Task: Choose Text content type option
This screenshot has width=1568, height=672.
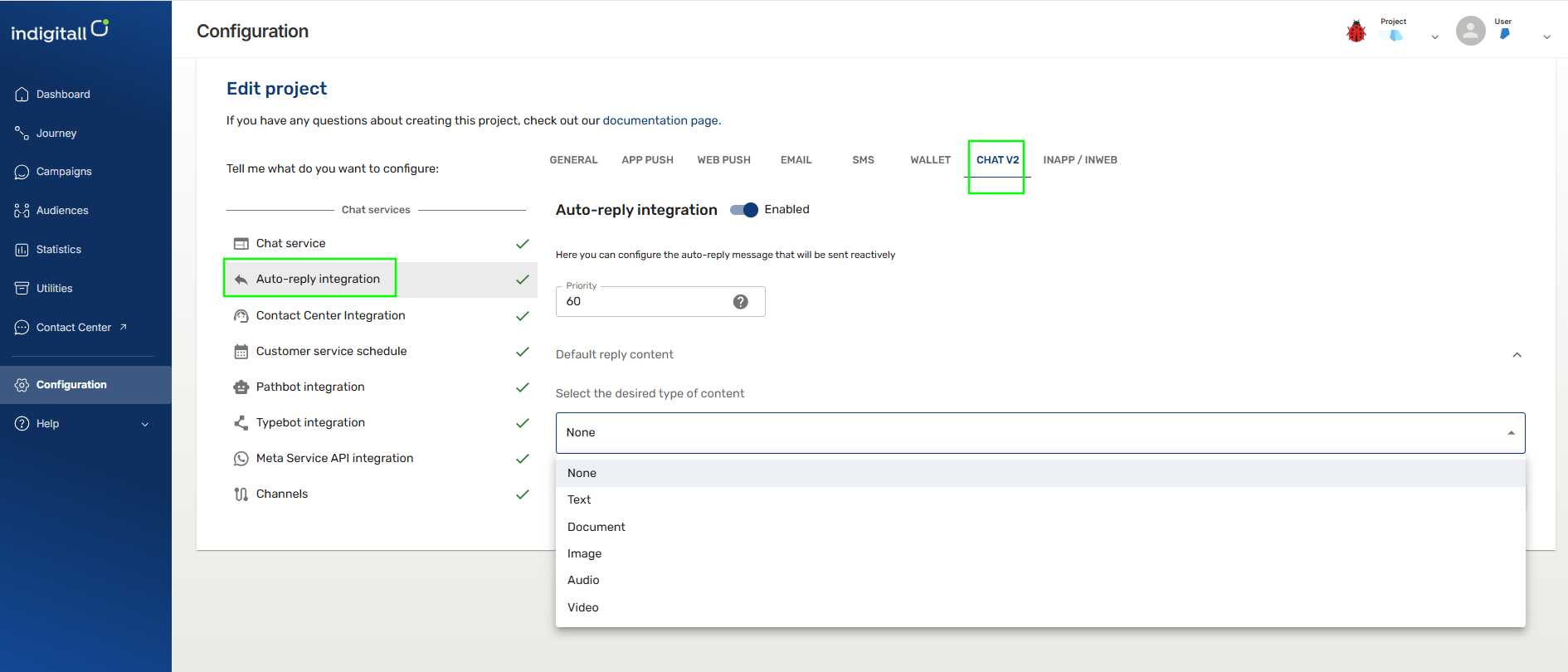Action: click(1040, 499)
